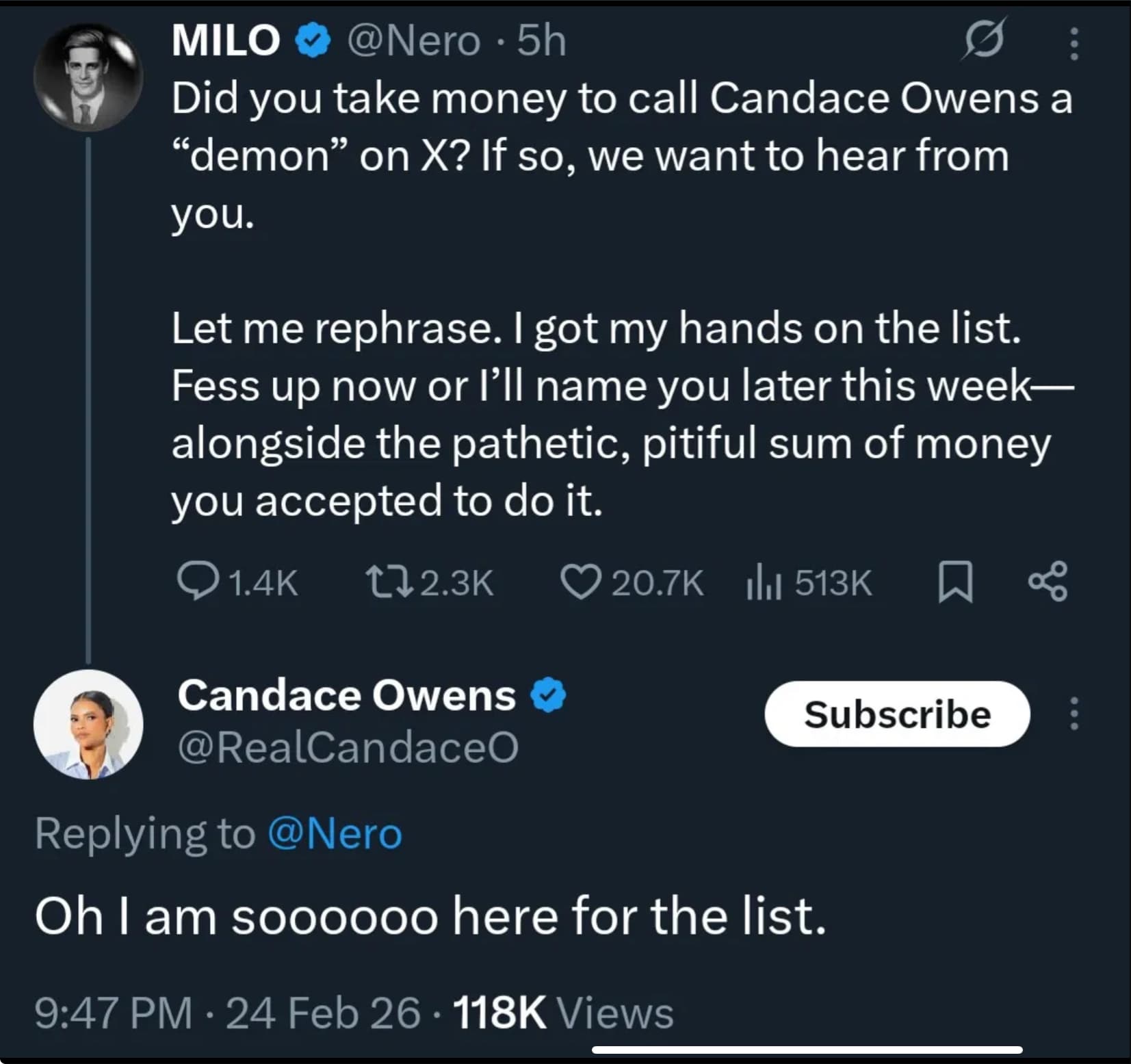Open MILO's profile picture
Viewport: 1131px width, 1064px height.
tap(88, 77)
